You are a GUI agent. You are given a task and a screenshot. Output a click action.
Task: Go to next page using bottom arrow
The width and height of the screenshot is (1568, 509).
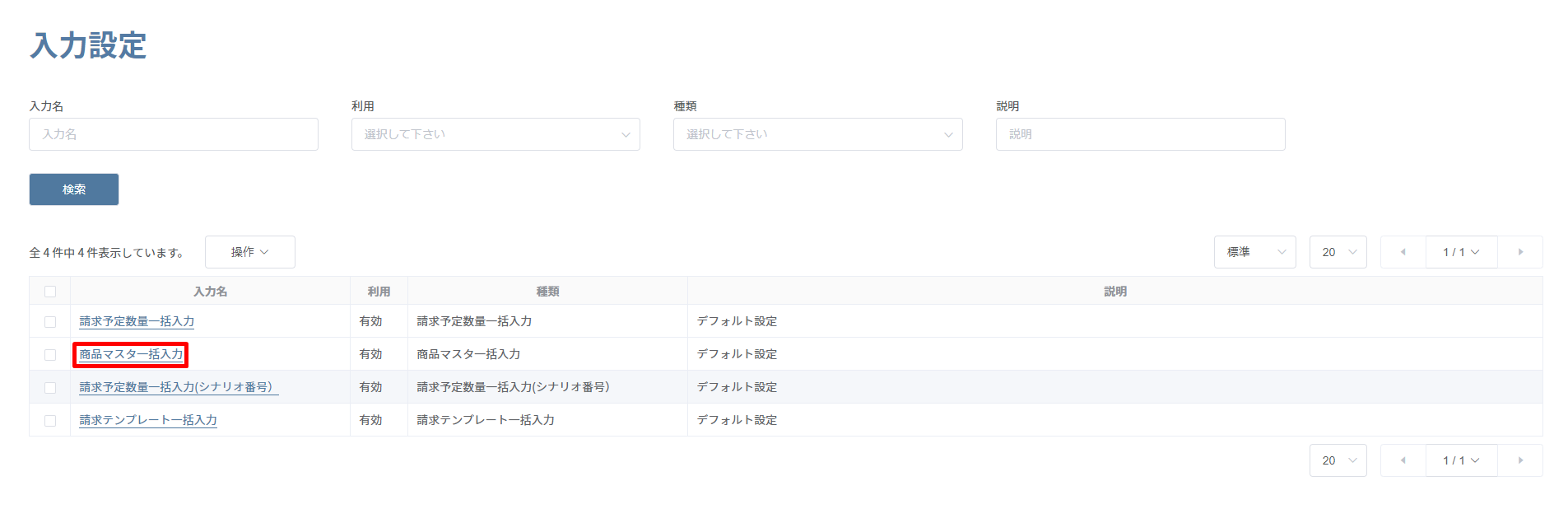coord(1520,460)
